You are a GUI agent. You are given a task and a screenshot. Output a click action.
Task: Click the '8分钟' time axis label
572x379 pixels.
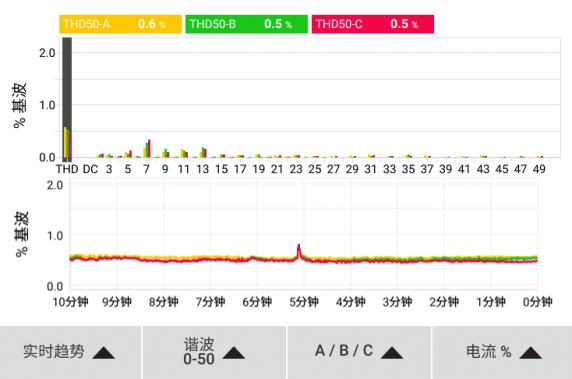click(x=163, y=302)
